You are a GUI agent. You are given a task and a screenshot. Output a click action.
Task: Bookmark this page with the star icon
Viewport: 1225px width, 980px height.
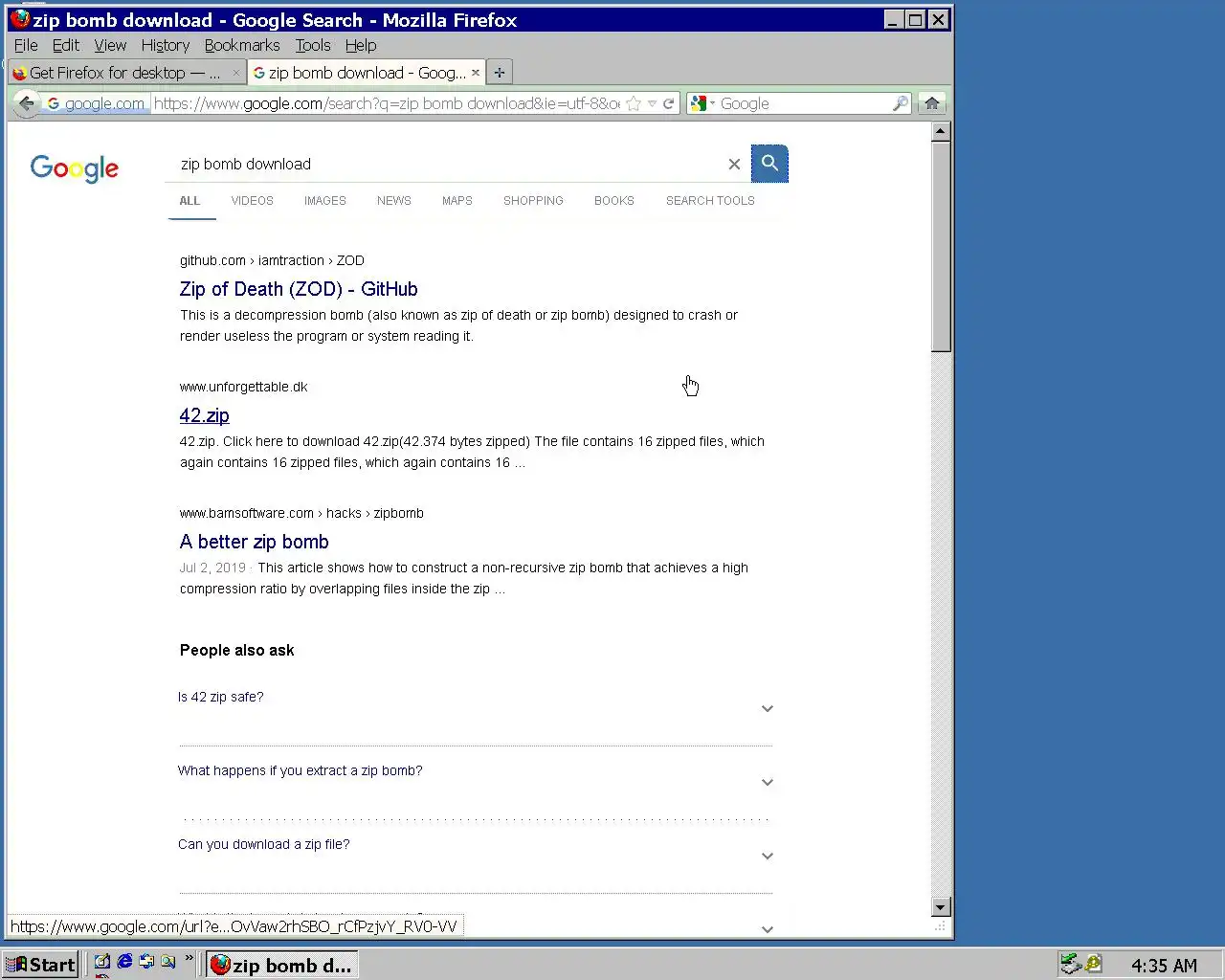click(x=634, y=103)
